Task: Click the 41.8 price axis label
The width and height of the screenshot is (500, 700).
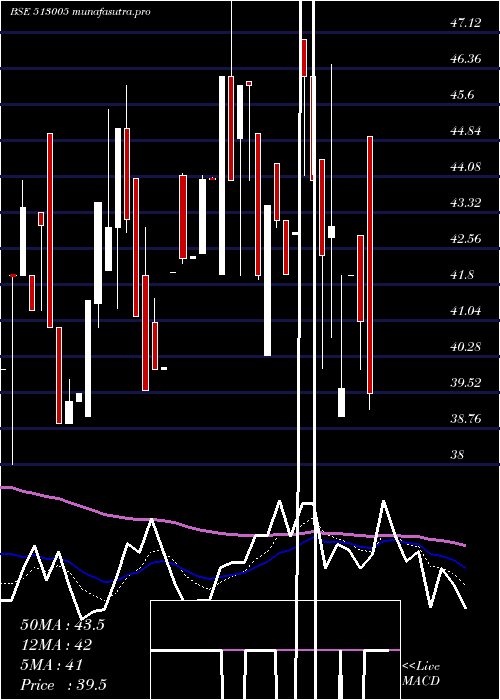Action: tap(462, 275)
